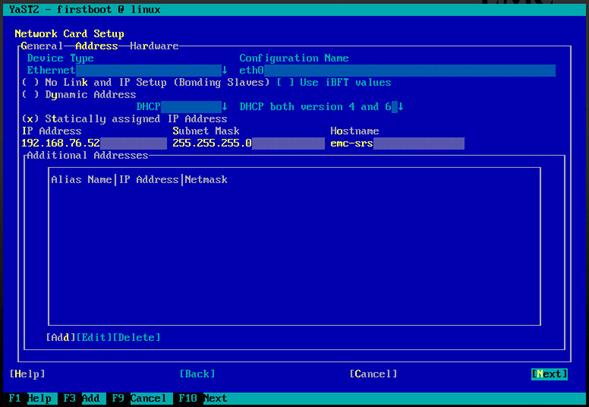Image resolution: width=589 pixels, height=407 pixels.
Task: Switch to the General tab
Action: point(42,46)
